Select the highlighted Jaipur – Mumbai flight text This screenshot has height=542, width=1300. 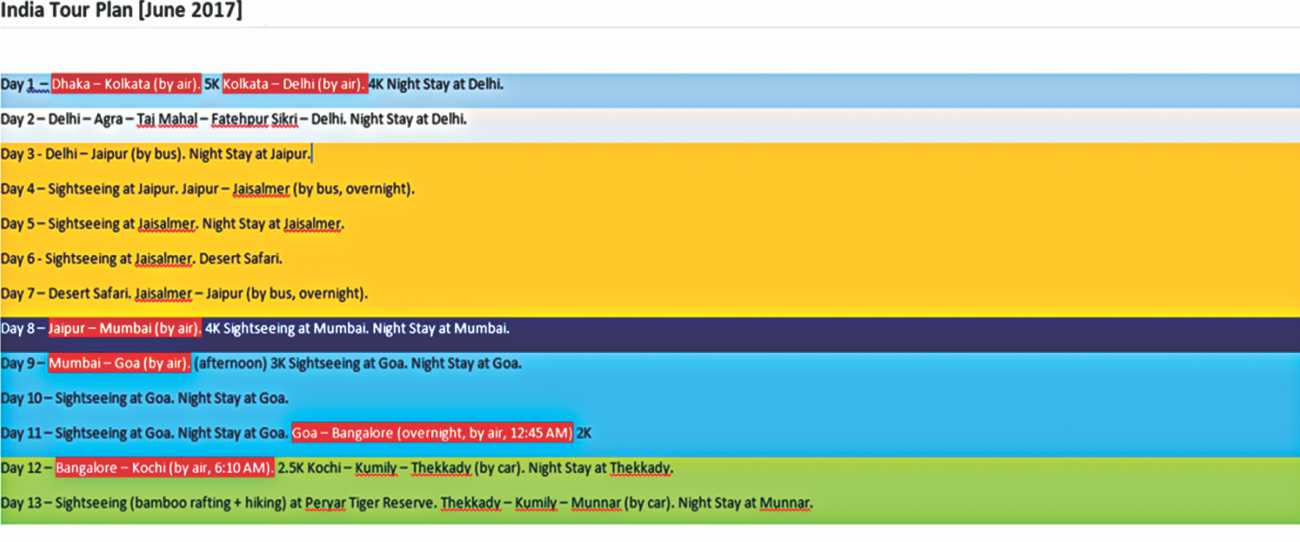pyautogui.click(x=125, y=328)
